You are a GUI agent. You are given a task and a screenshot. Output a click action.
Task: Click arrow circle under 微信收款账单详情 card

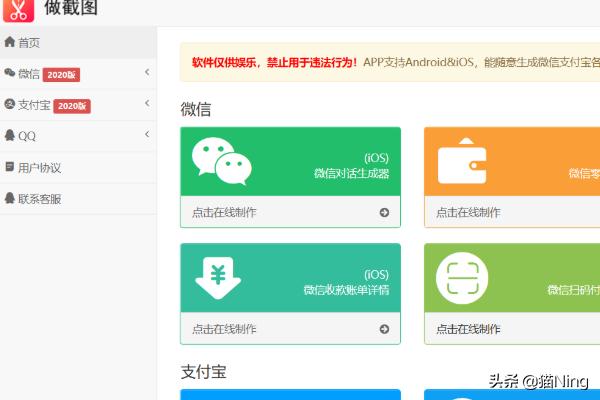click(384, 329)
